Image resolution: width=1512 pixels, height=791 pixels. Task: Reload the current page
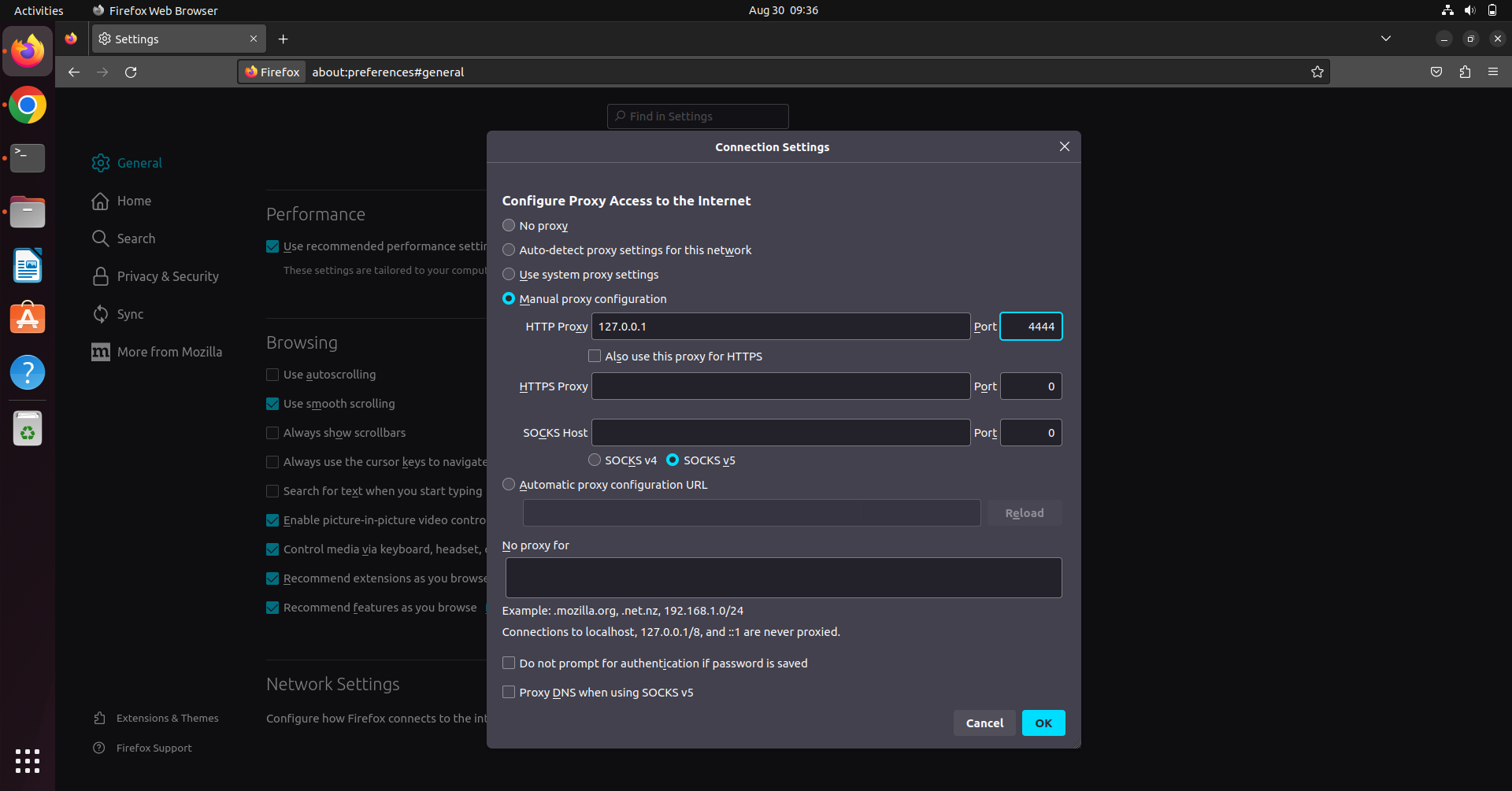point(131,72)
